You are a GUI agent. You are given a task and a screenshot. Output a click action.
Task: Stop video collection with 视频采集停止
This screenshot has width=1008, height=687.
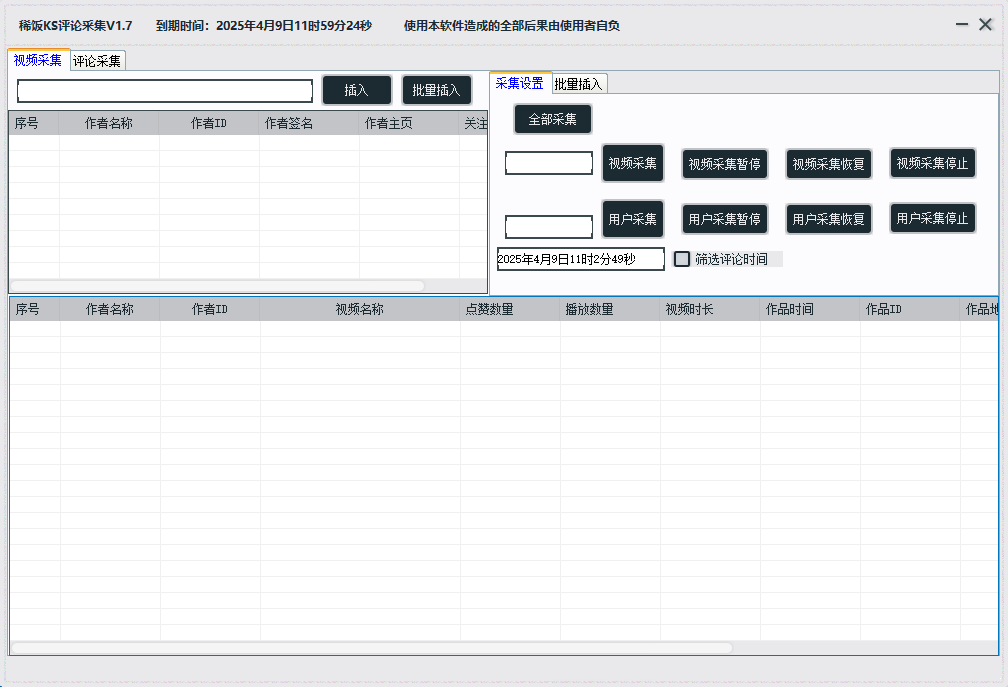[932, 163]
